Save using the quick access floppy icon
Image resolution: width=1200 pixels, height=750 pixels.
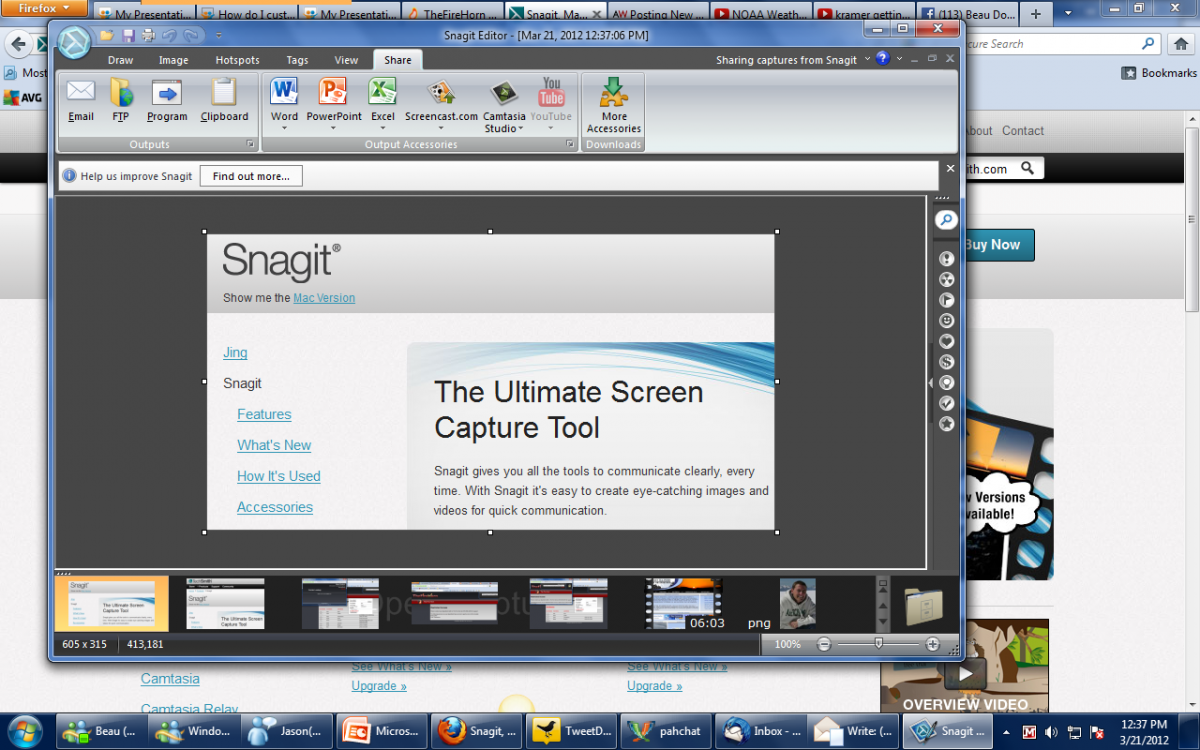click(x=128, y=35)
